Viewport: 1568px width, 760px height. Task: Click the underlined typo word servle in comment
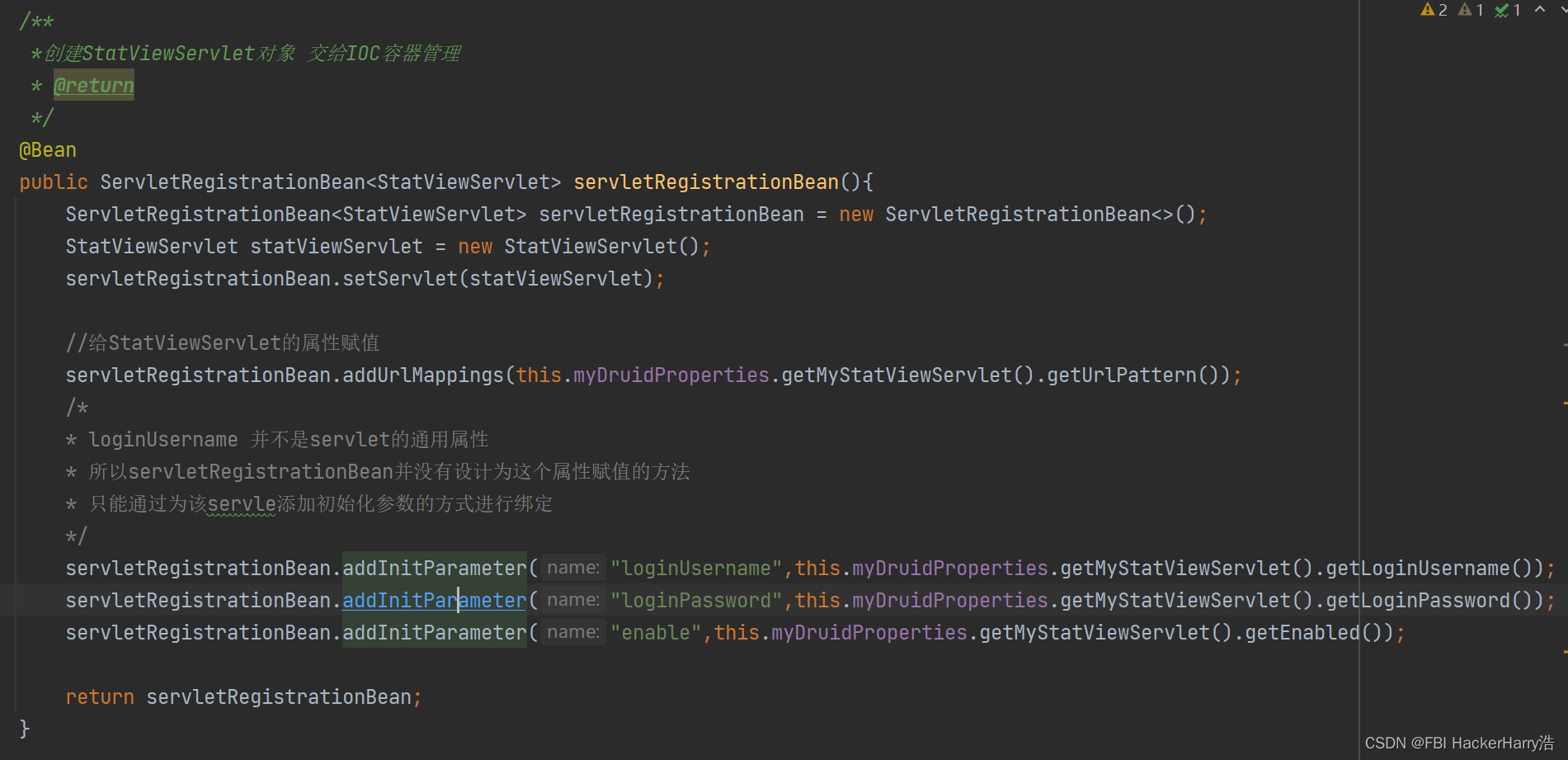click(x=242, y=504)
